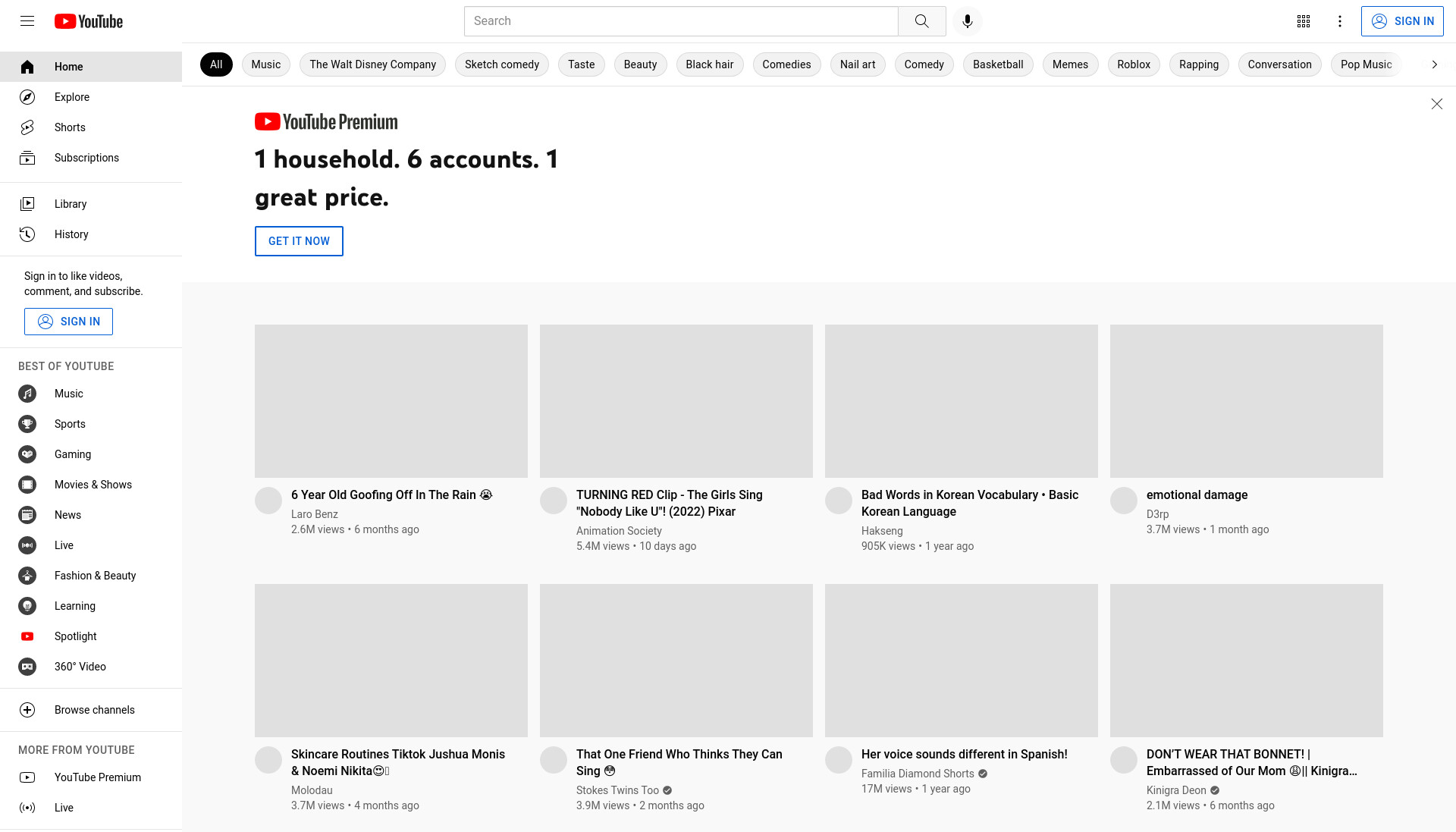Viewport: 1456px width, 832px height.
Task: Open emotional damage video title
Action: tap(1197, 494)
